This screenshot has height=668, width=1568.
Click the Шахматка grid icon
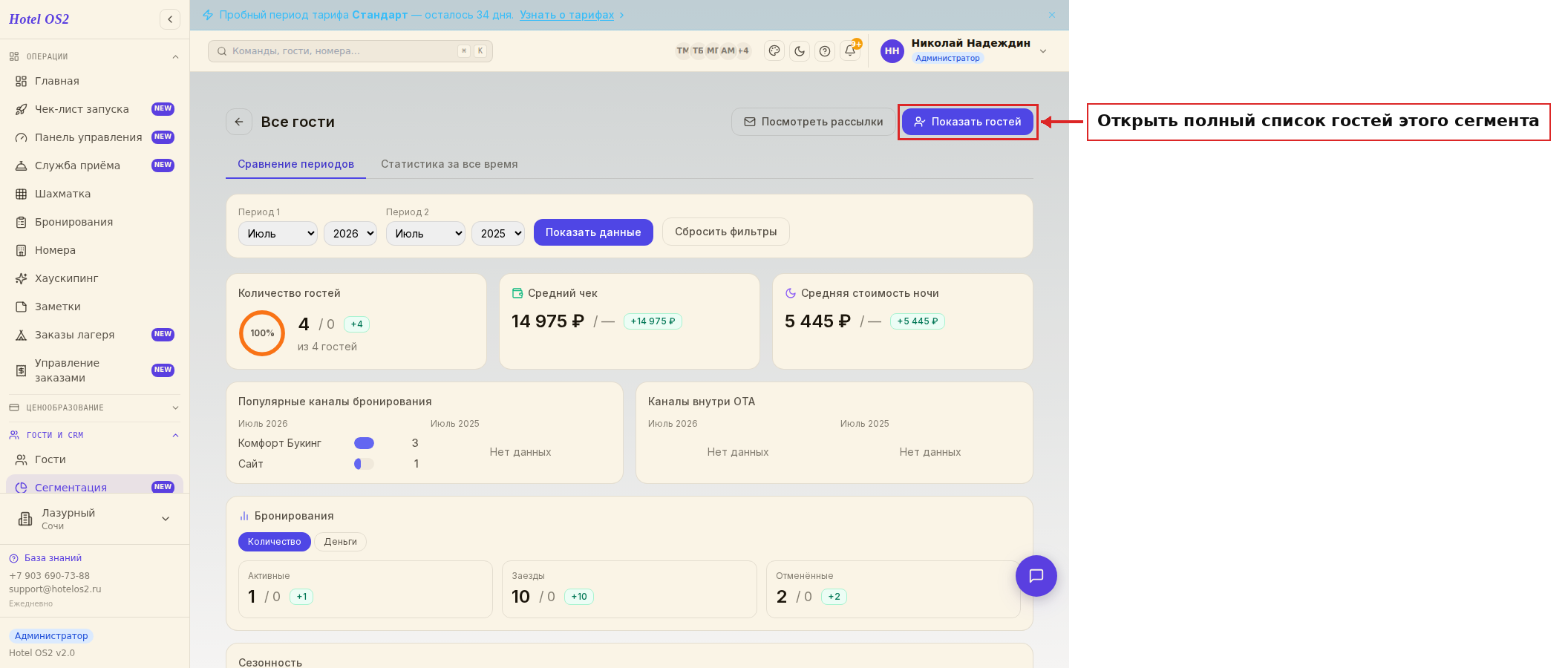(21, 194)
